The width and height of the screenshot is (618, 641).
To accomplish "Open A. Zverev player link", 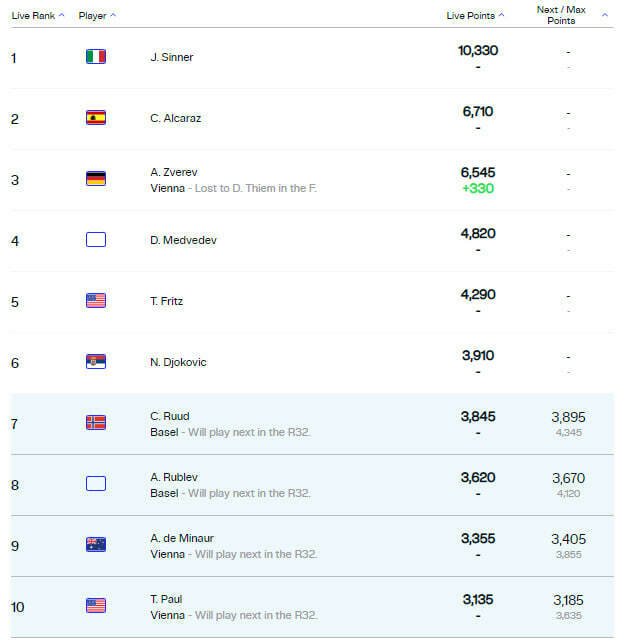I will tap(172, 172).
